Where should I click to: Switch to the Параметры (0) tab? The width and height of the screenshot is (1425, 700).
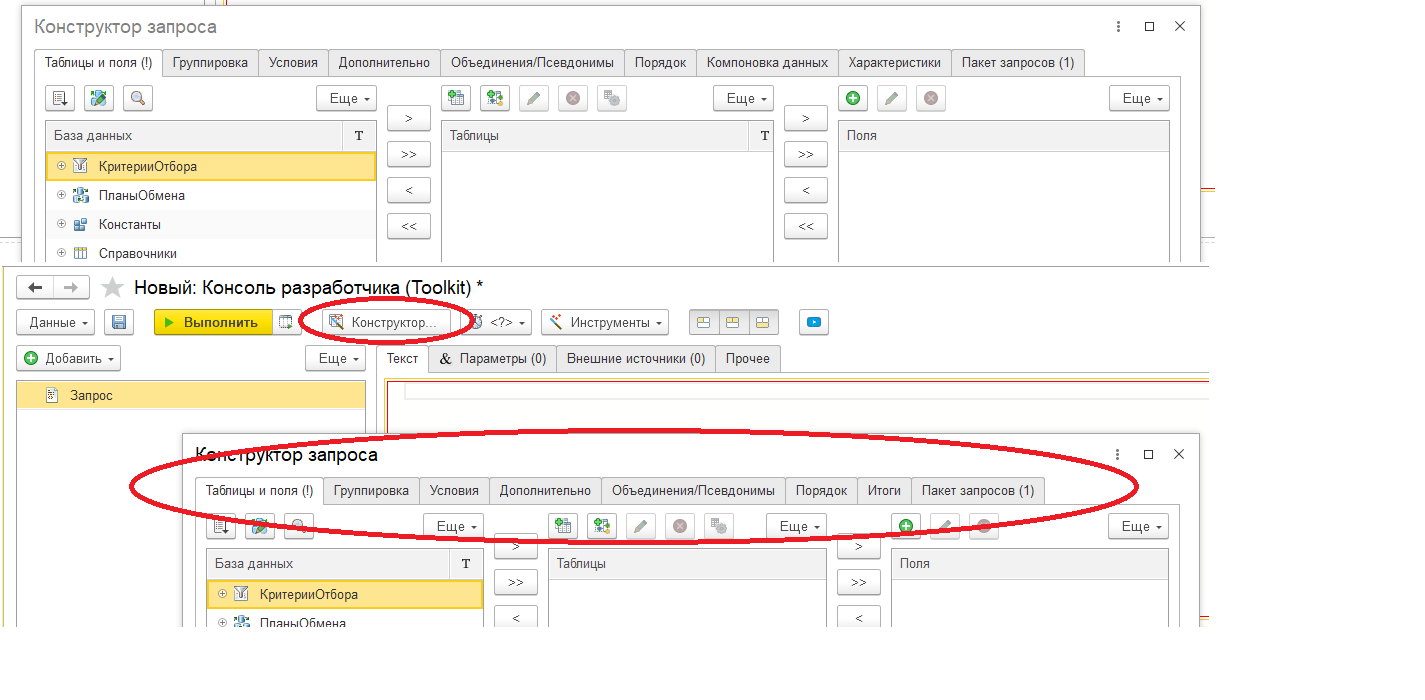pos(492,358)
